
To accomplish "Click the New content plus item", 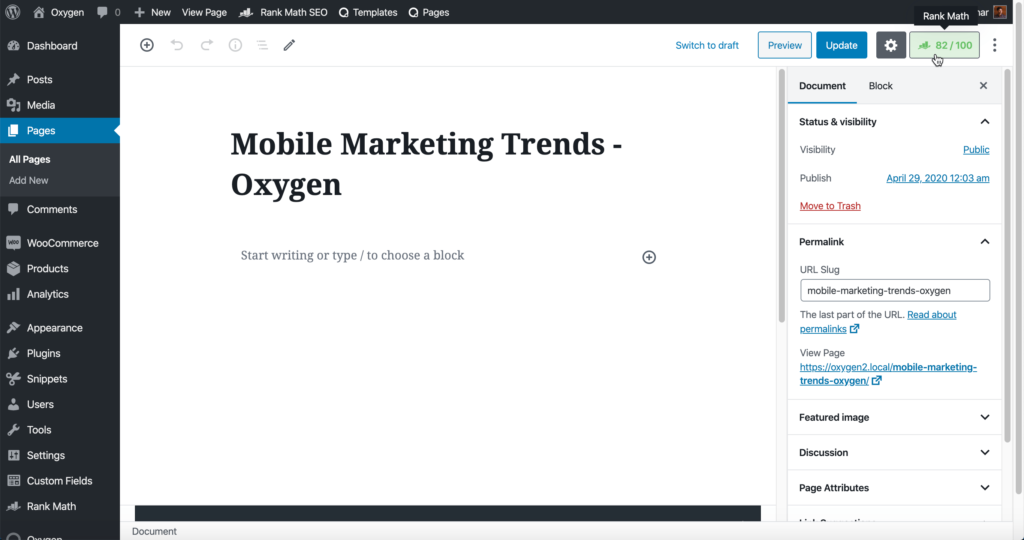I will point(152,12).
